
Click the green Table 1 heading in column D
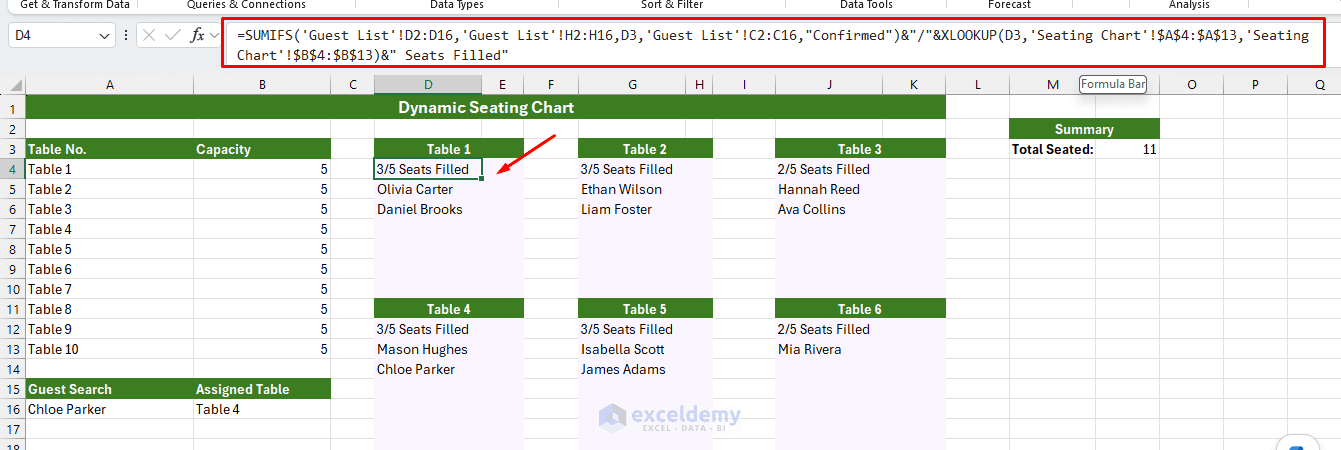click(x=449, y=150)
